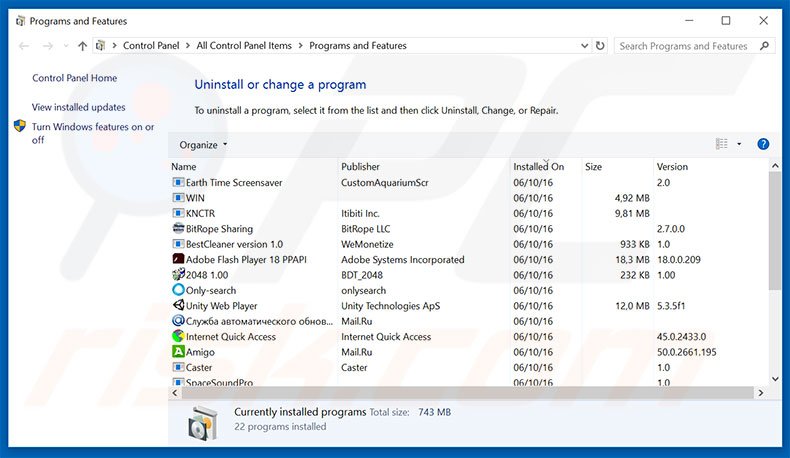
Task: Click the Control Panel address bar icon
Action: 100,45
